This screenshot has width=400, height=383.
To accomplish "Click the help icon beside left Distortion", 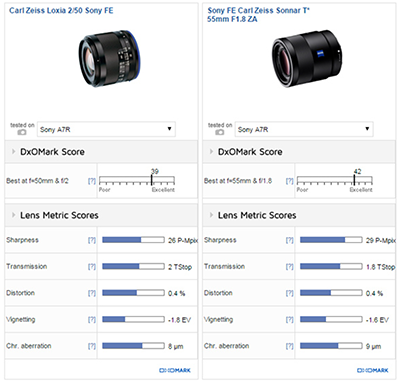I will (x=92, y=293).
